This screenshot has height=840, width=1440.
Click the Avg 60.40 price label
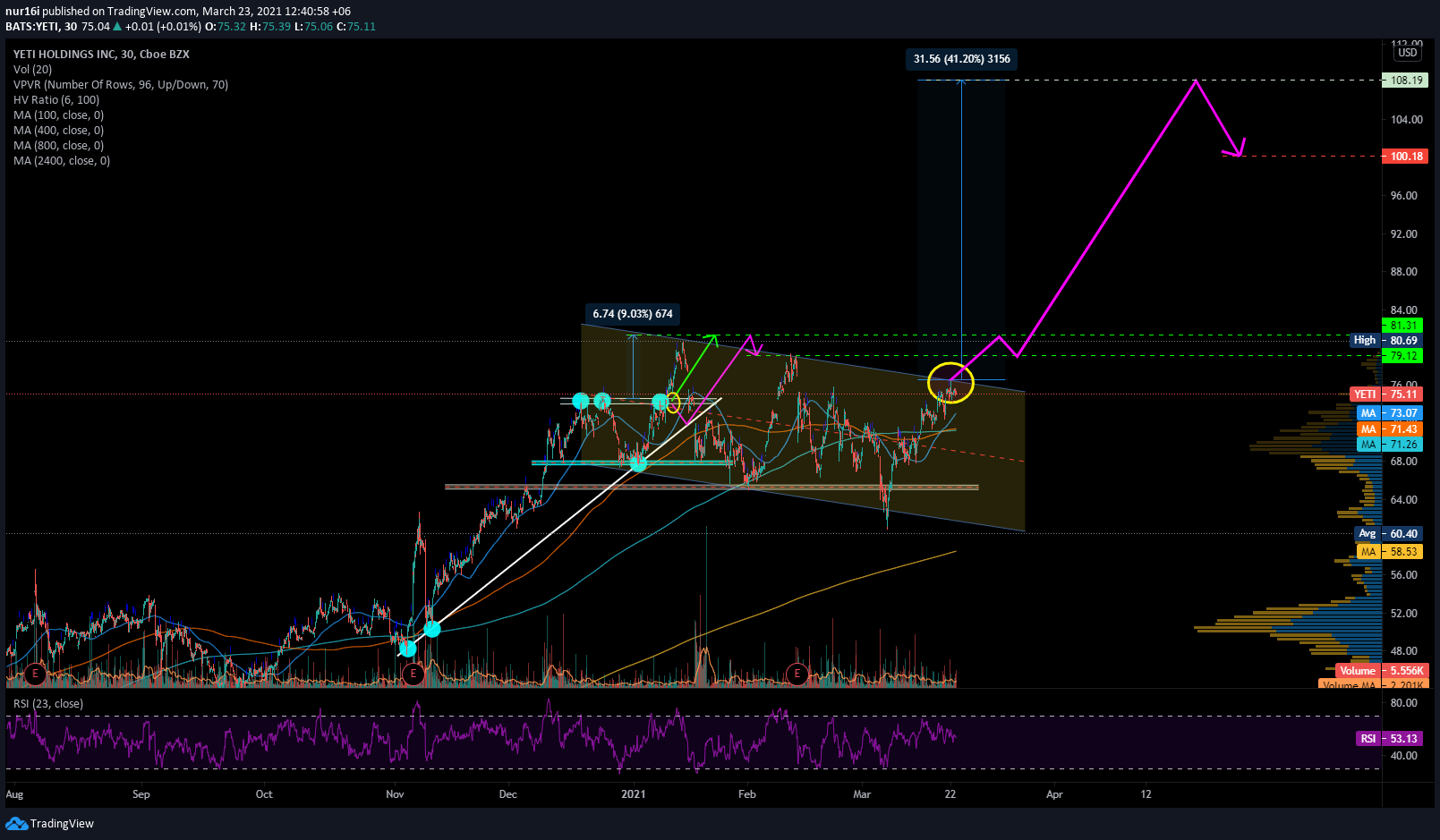coord(1390,533)
